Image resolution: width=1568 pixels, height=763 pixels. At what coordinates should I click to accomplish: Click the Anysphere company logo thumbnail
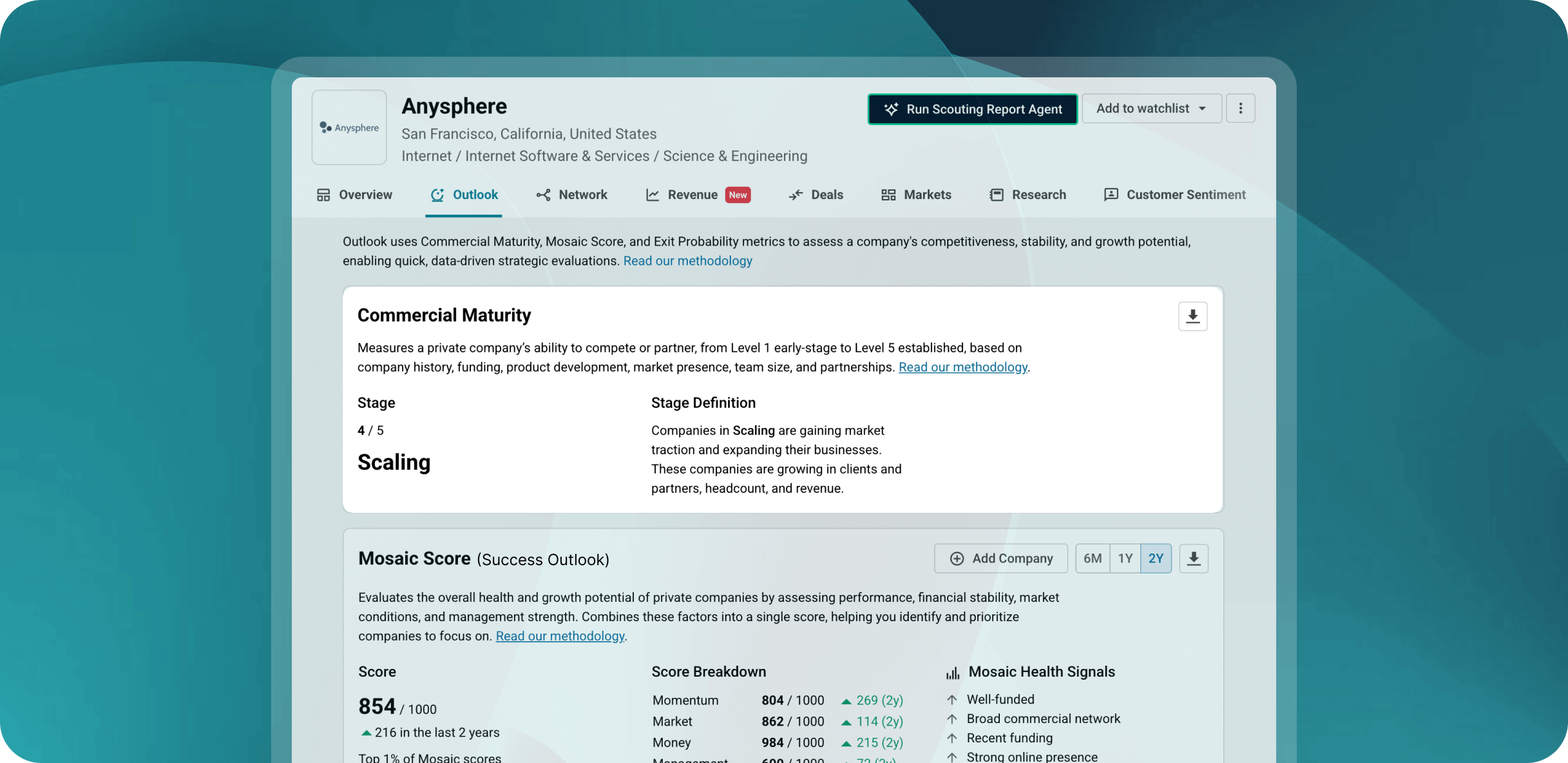349,128
